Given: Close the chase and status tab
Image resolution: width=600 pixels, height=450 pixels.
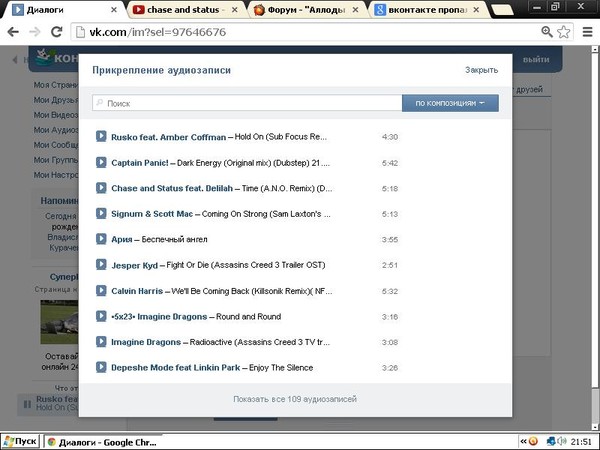Looking at the screenshot, I should click(x=235, y=10).
